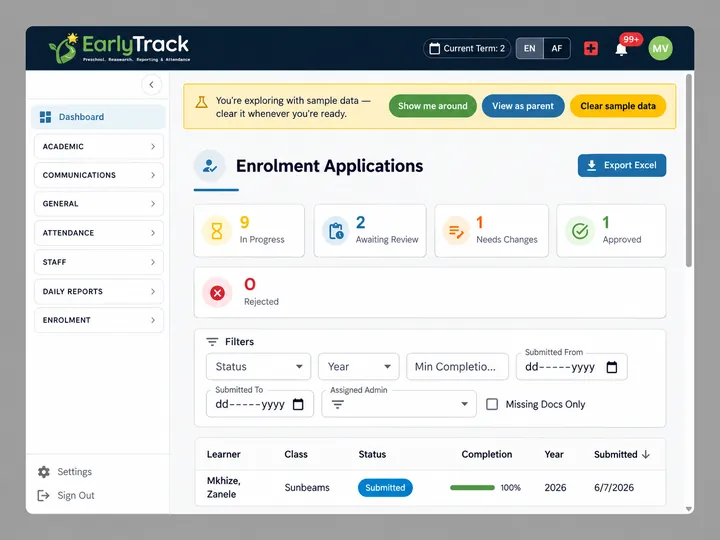Viewport: 720px width, 540px height.
Task: Switch language to AF
Action: [557, 48]
